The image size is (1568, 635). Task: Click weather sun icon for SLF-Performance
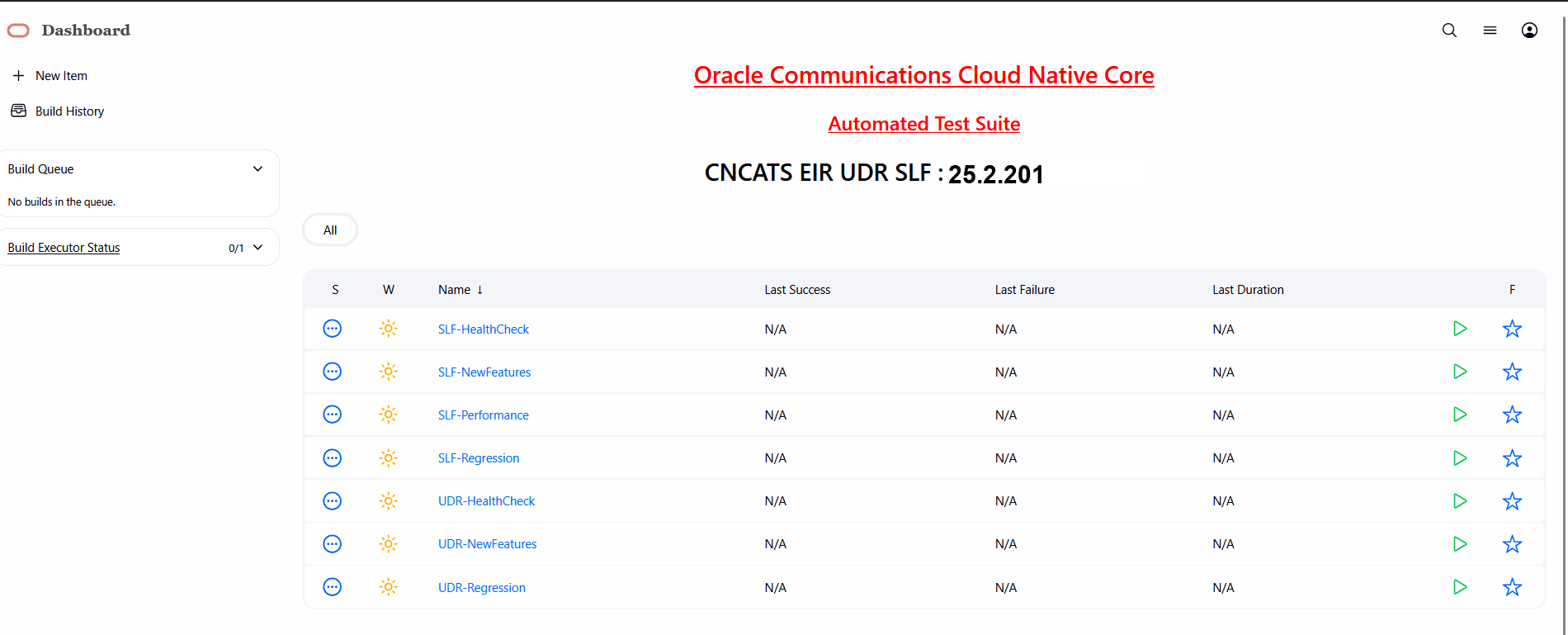pos(388,415)
